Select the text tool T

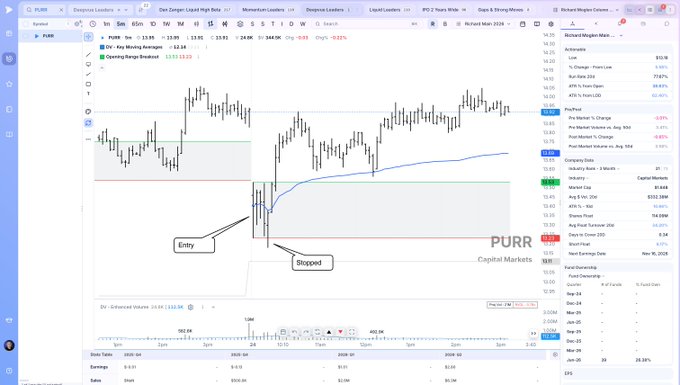click(x=88, y=94)
